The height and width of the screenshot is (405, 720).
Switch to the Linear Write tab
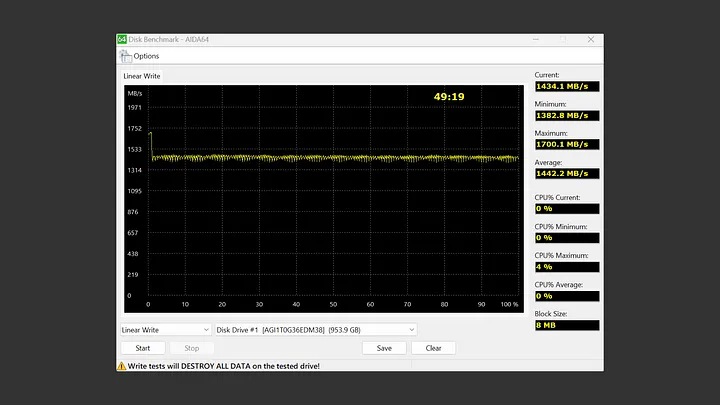140,76
